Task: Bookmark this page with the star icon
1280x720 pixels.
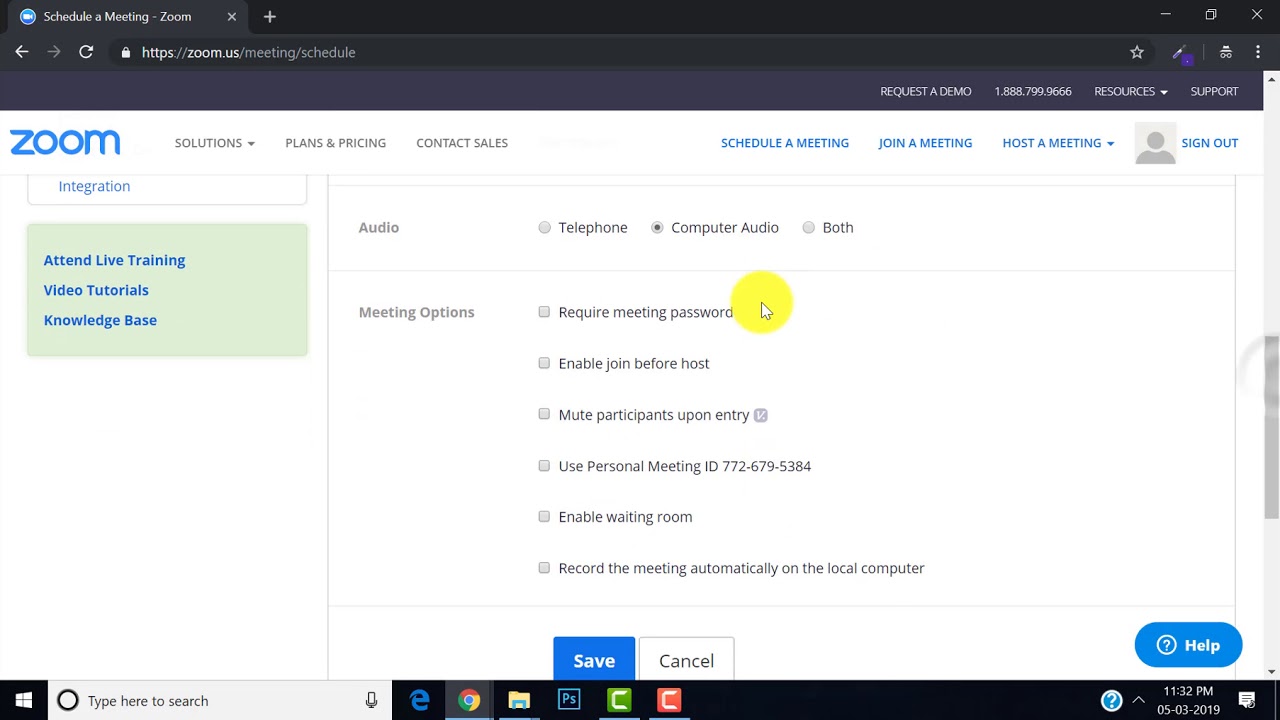Action: click(x=1137, y=52)
